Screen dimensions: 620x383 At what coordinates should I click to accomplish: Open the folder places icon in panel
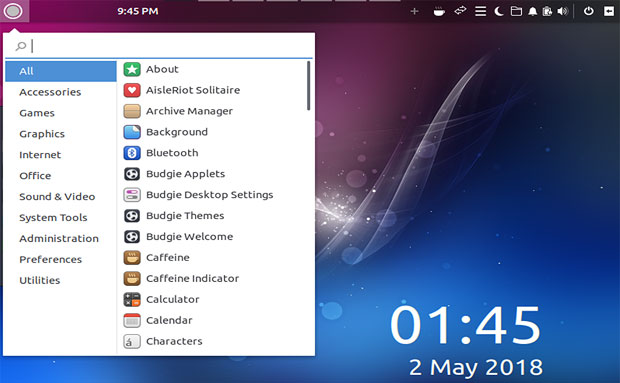point(516,11)
